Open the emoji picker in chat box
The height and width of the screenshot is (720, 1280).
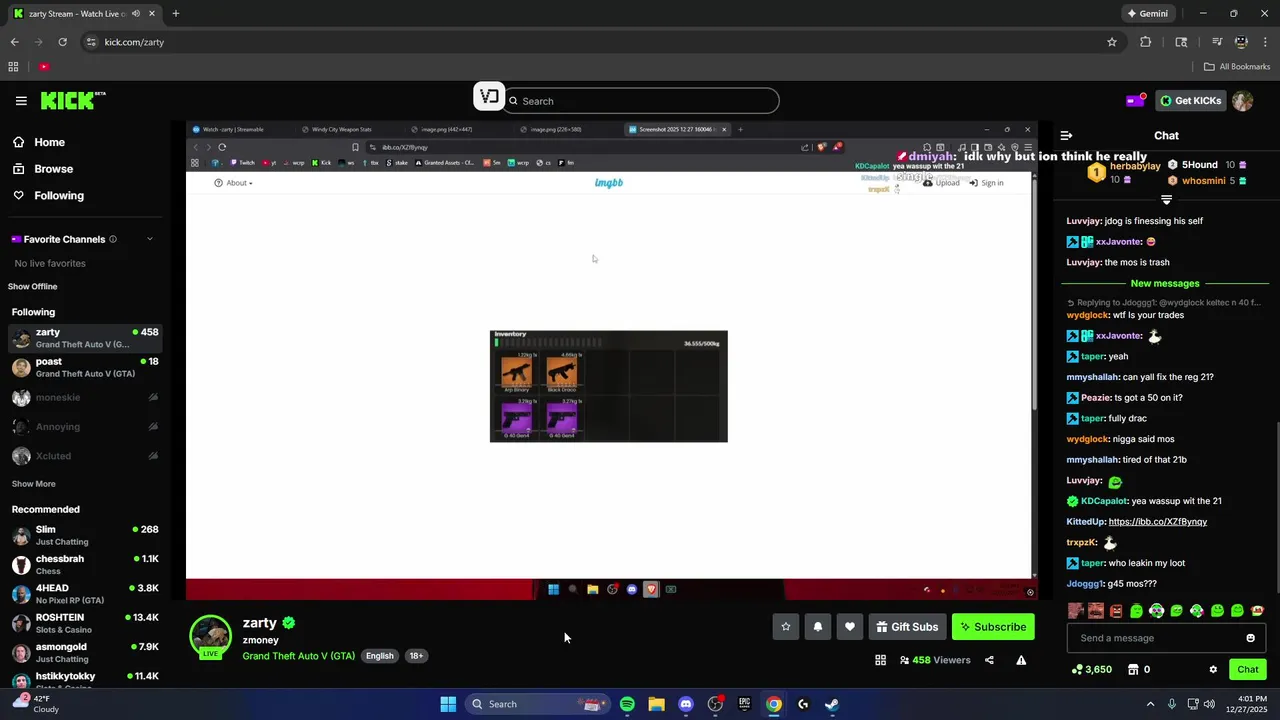pos(1250,638)
